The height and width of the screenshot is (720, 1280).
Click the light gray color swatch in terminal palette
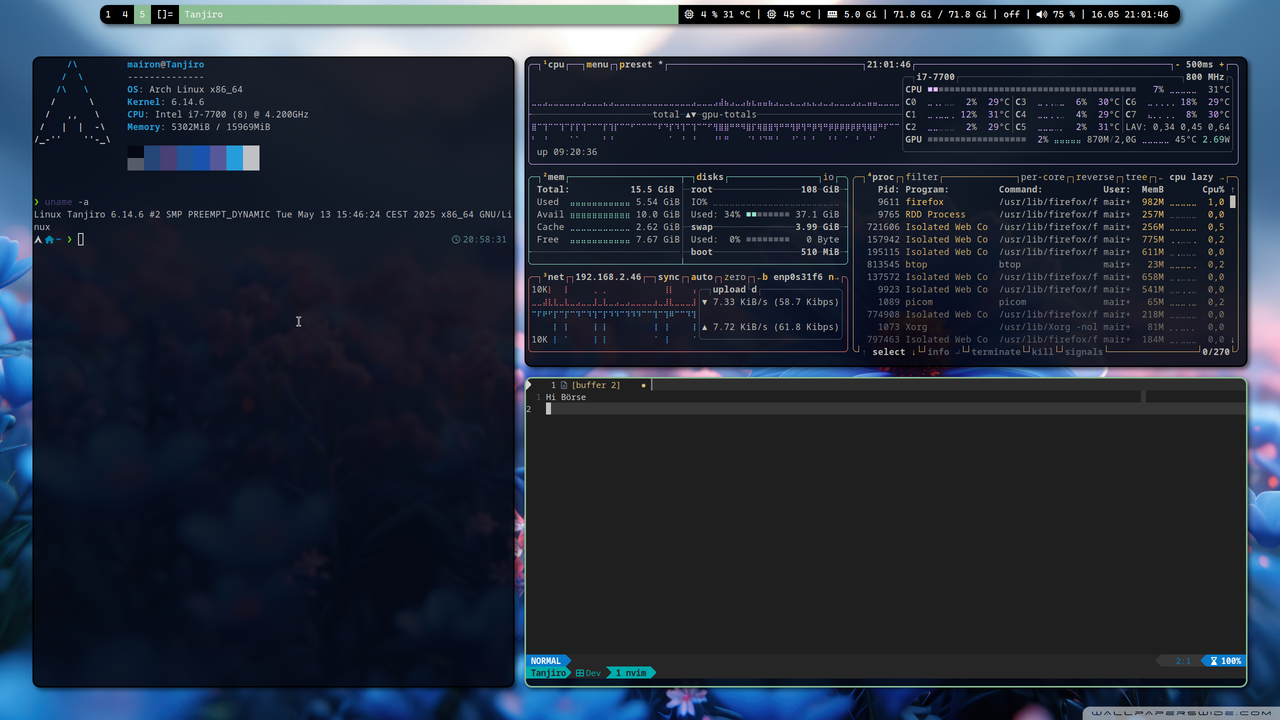point(251,158)
